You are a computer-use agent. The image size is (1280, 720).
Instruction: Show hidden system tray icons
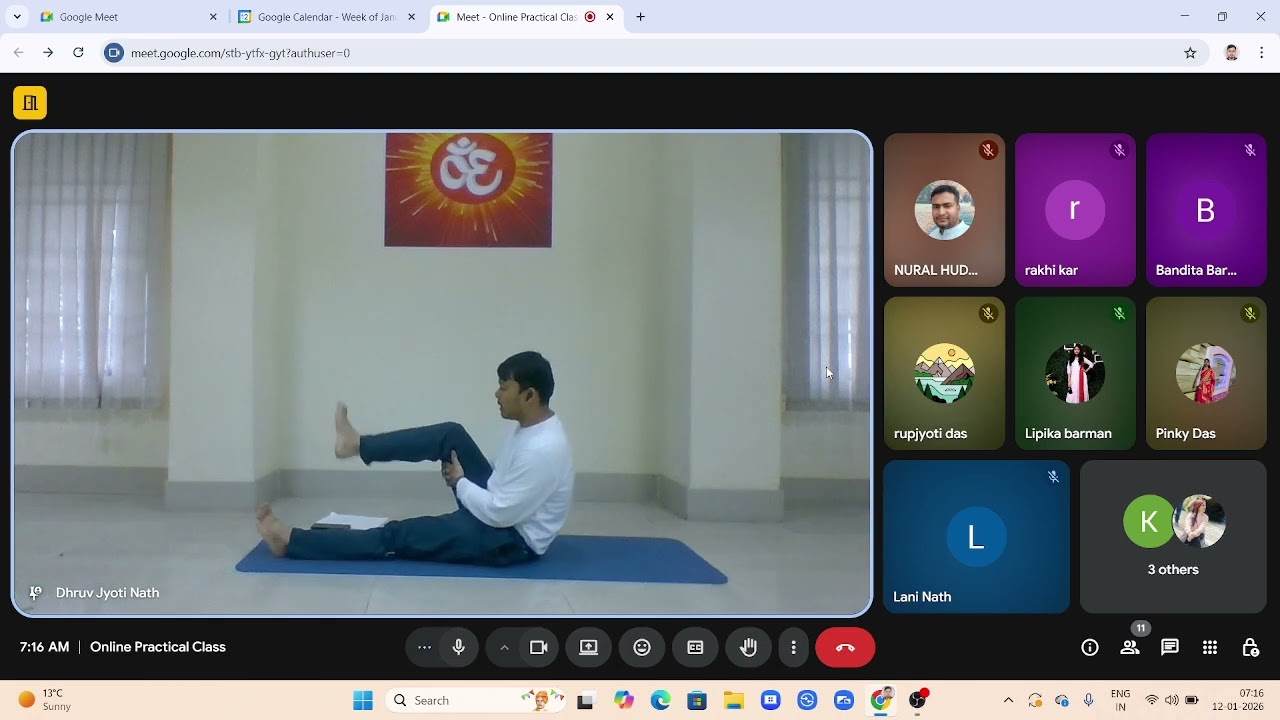click(1008, 700)
